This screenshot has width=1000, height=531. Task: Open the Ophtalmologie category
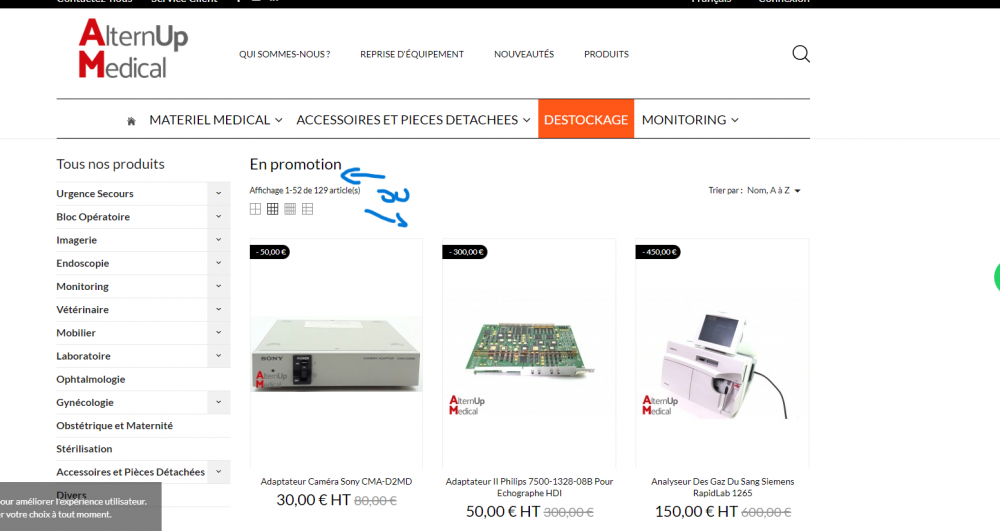91,379
